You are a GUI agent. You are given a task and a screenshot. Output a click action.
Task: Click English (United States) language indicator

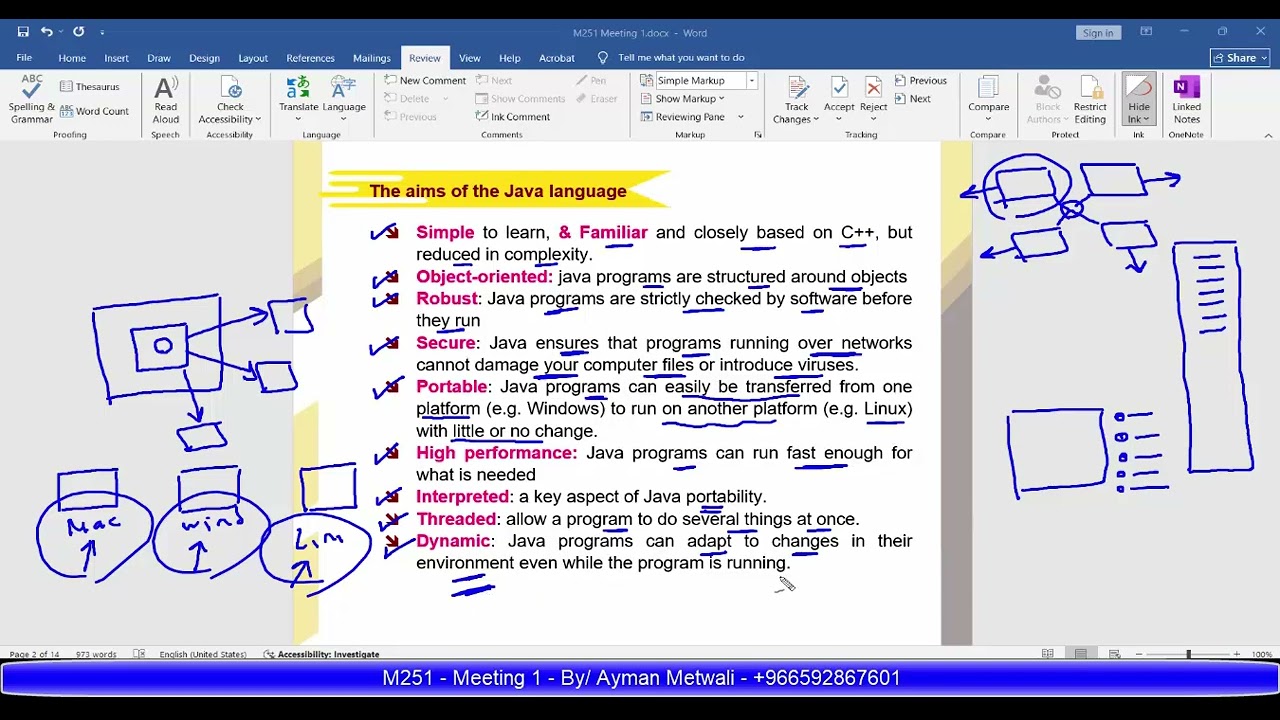pyautogui.click(x=202, y=654)
